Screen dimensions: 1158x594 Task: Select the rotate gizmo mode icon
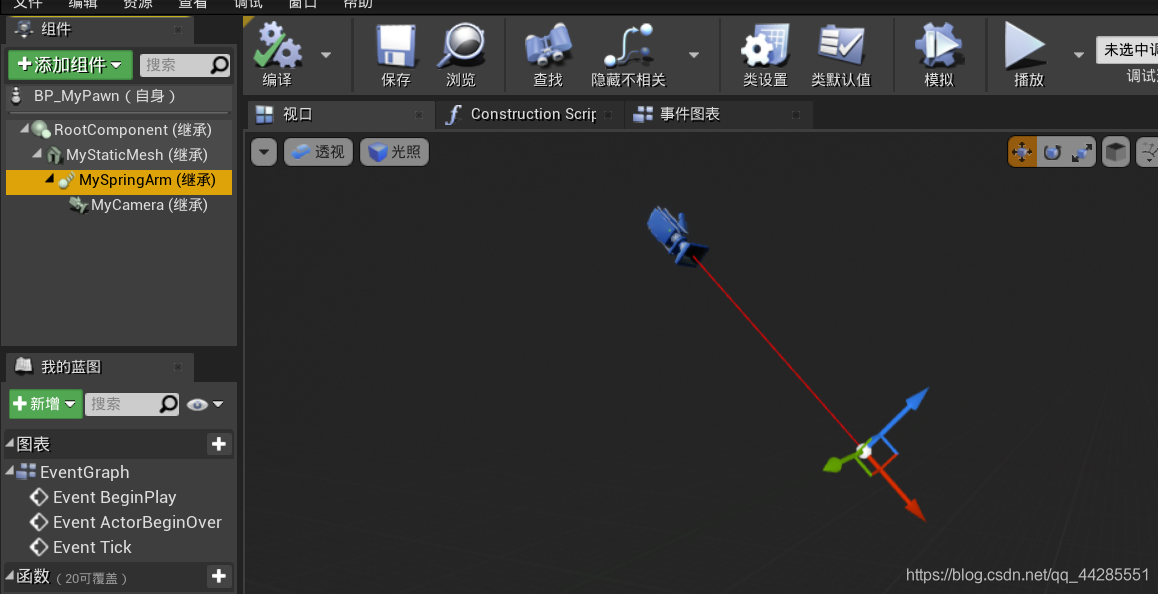click(x=1052, y=152)
